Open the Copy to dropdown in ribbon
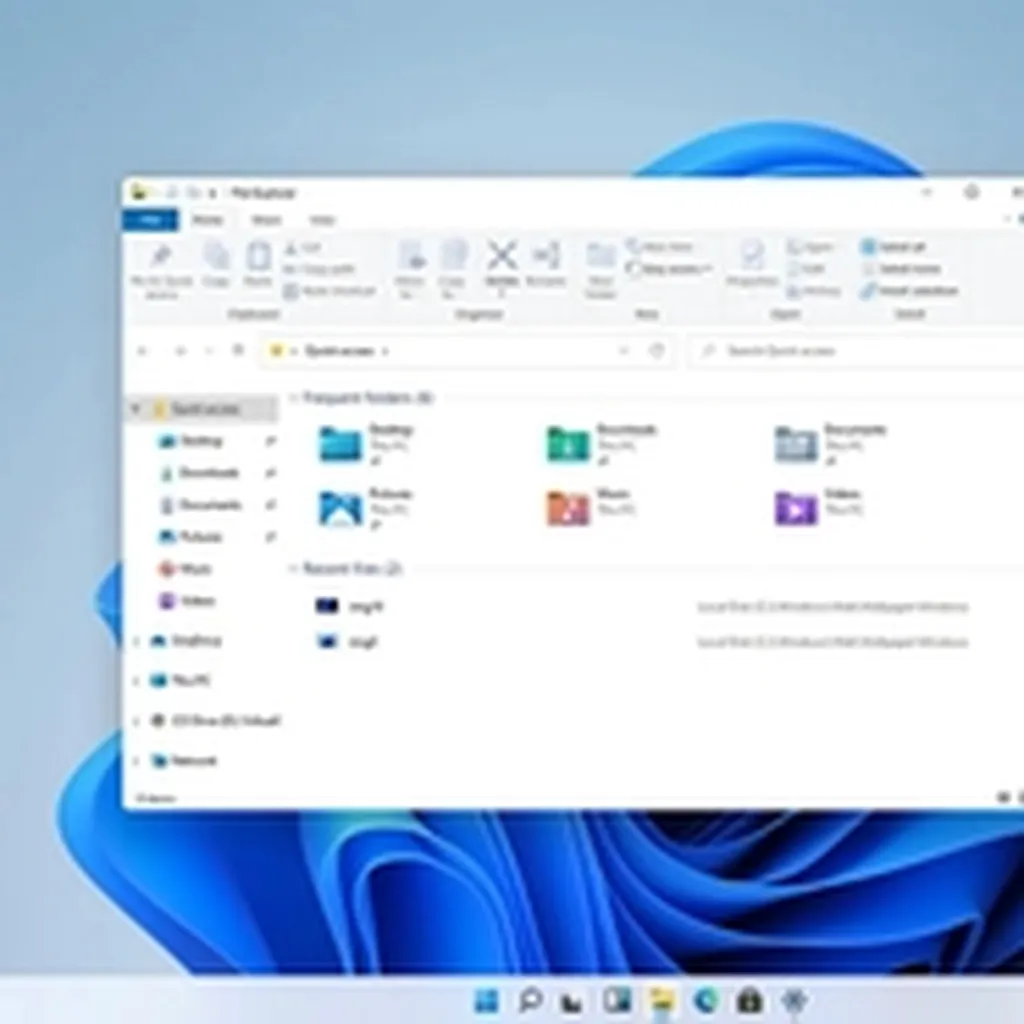Image resolution: width=1024 pixels, height=1024 pixels. (x=452, y=270)
